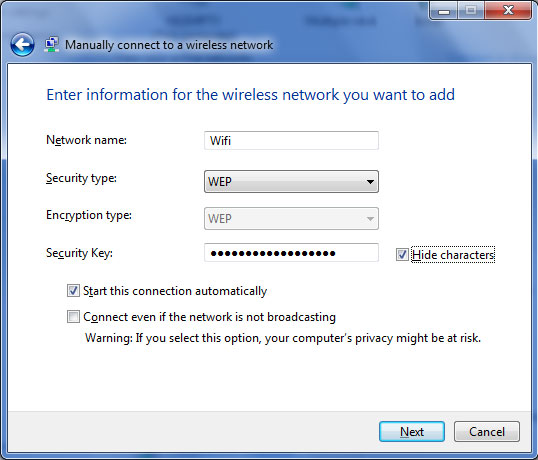Enable Connect even if network not broadcasting
This screenshot has width=538, height=460.
coord(73,316)
